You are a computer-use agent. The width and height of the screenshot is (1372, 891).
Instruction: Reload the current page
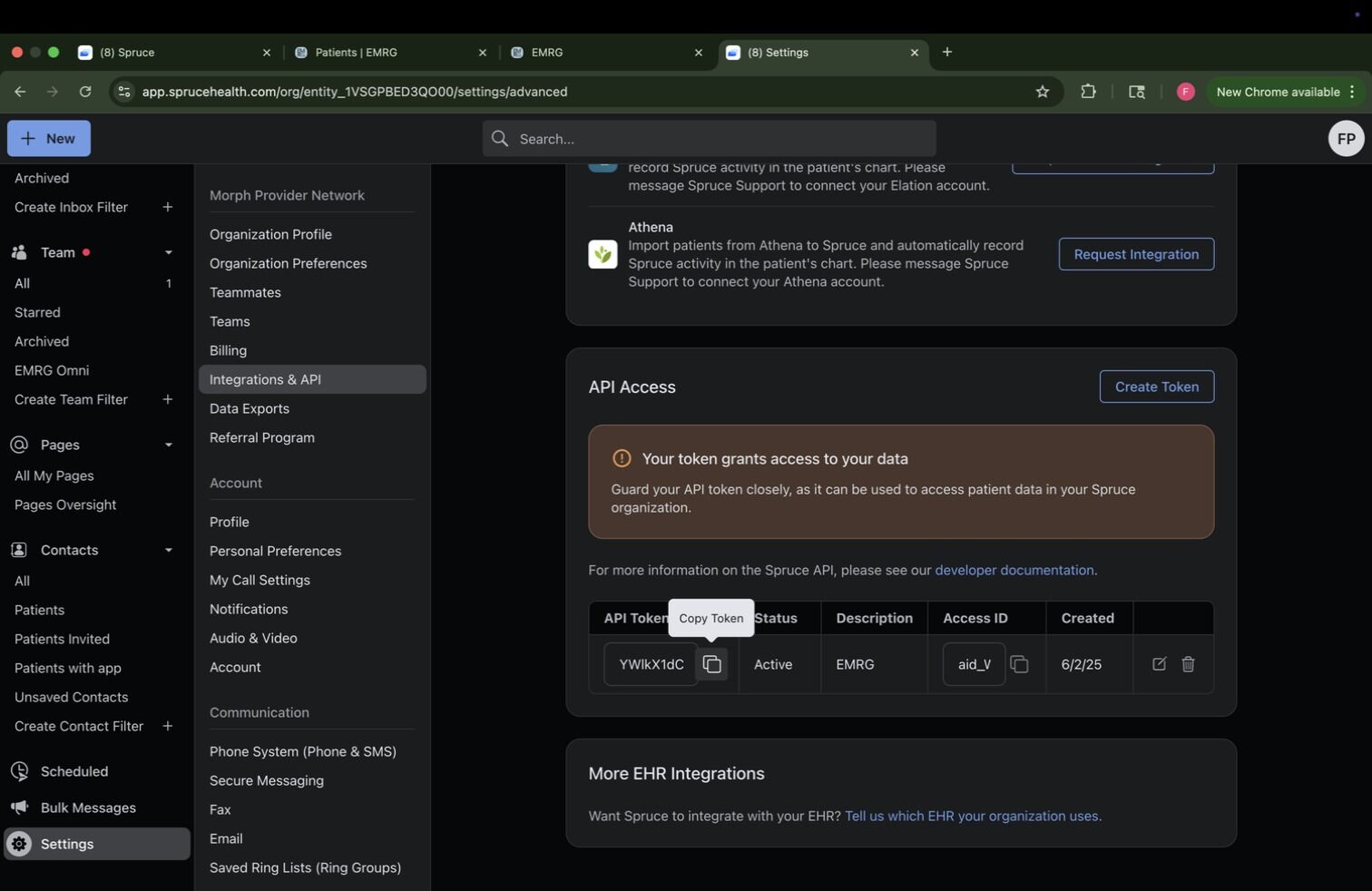(x=85, y=92)
